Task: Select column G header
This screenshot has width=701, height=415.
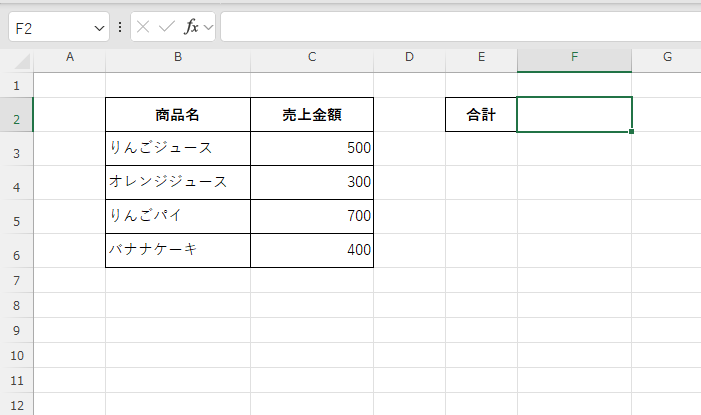Action: tap(667, 60)
